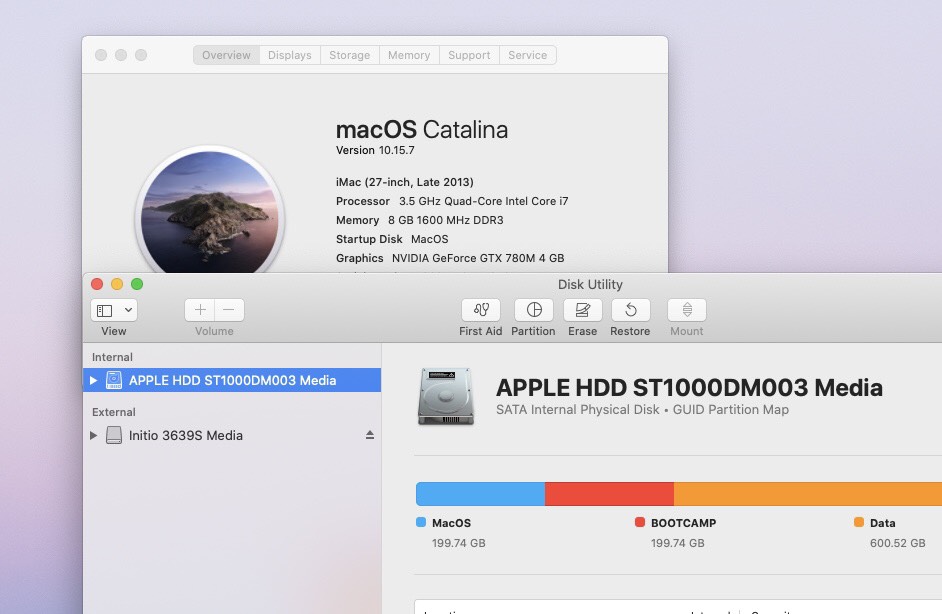Click the 600.52 GB size value
The image size is (942, 614).
point(898,543)
